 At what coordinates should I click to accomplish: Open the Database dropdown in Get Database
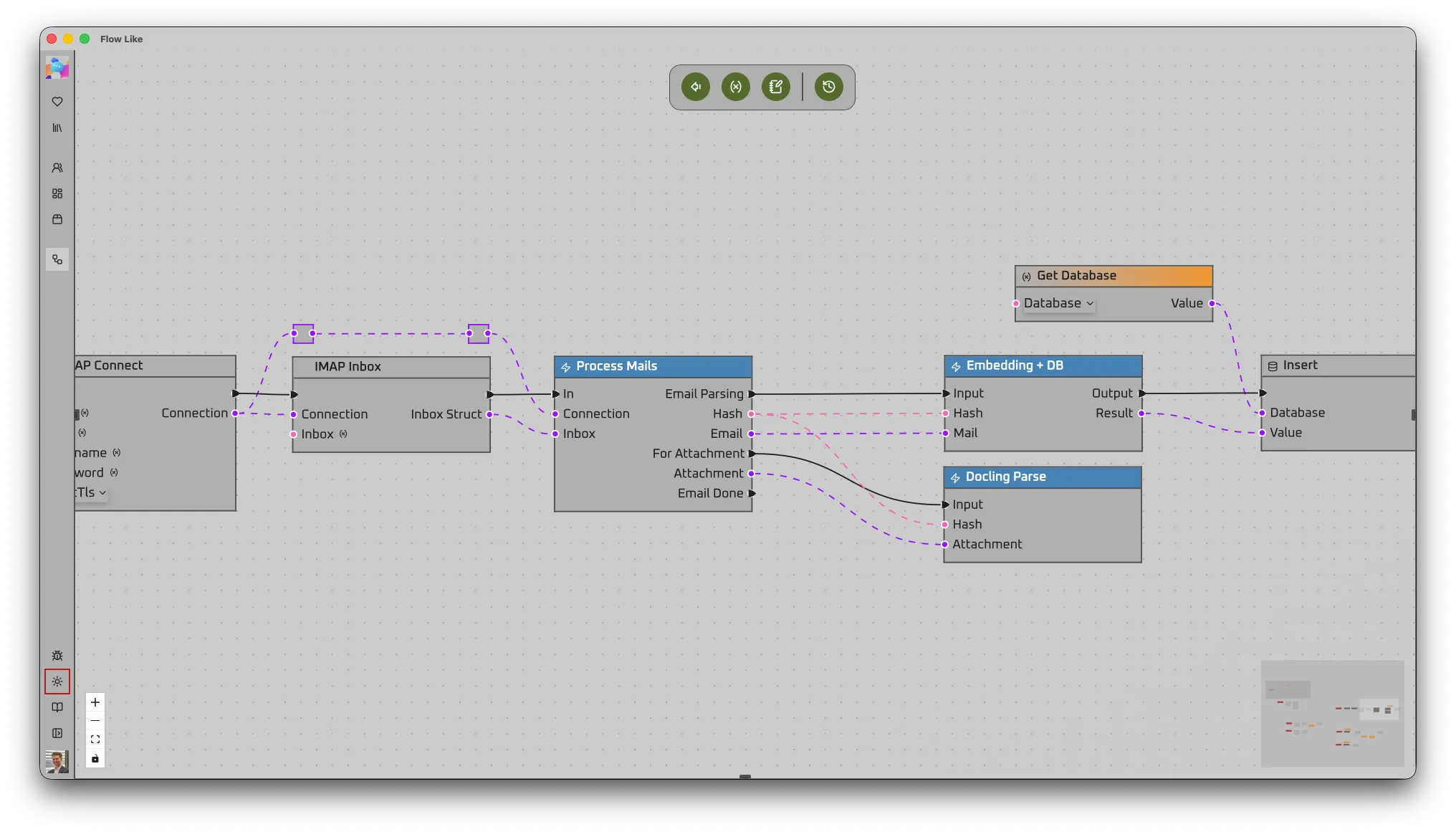click(1058, 303)
